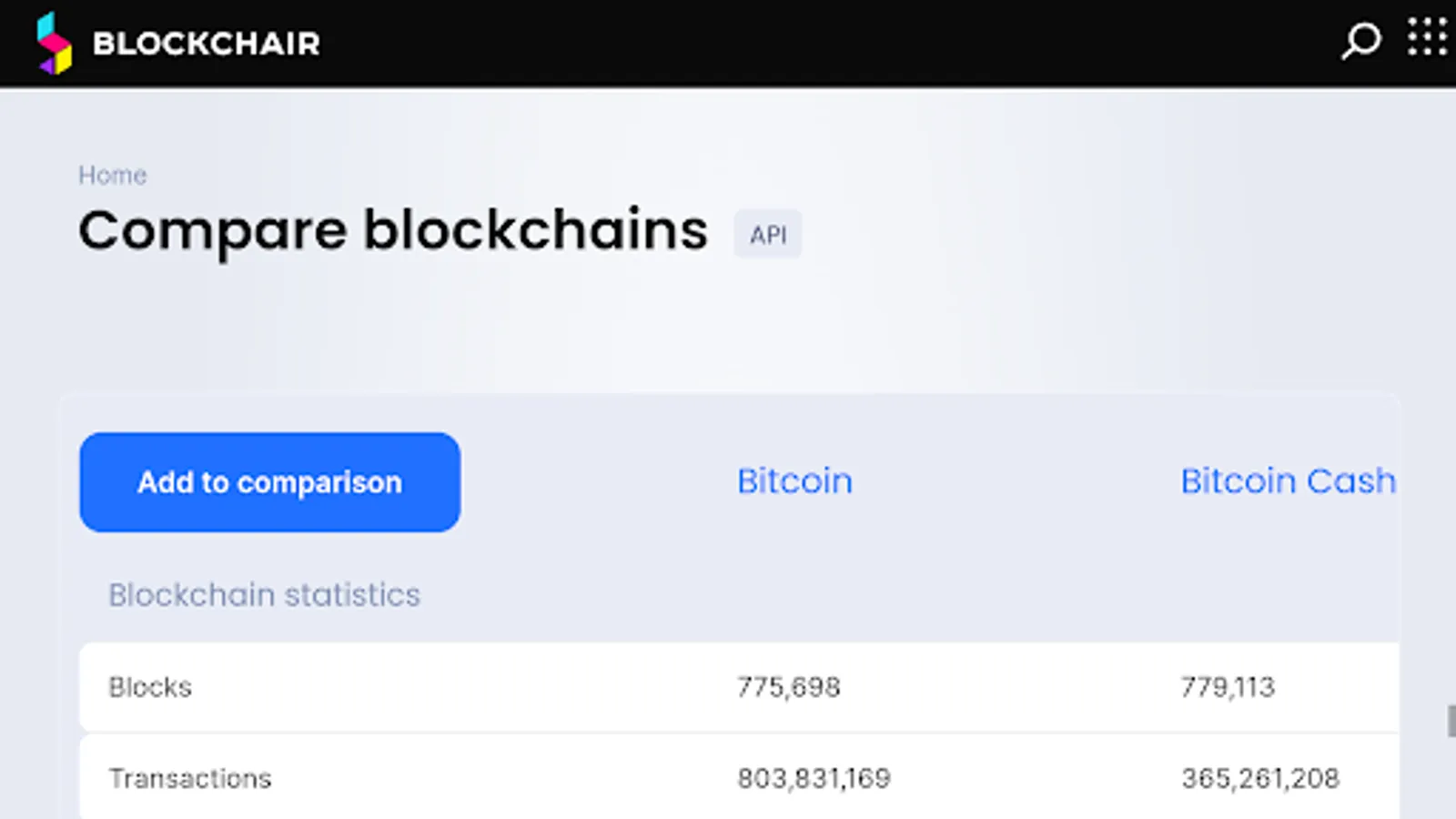
Task: Open the Bitcoin Cash column header link
Action: coord(1288,481)
